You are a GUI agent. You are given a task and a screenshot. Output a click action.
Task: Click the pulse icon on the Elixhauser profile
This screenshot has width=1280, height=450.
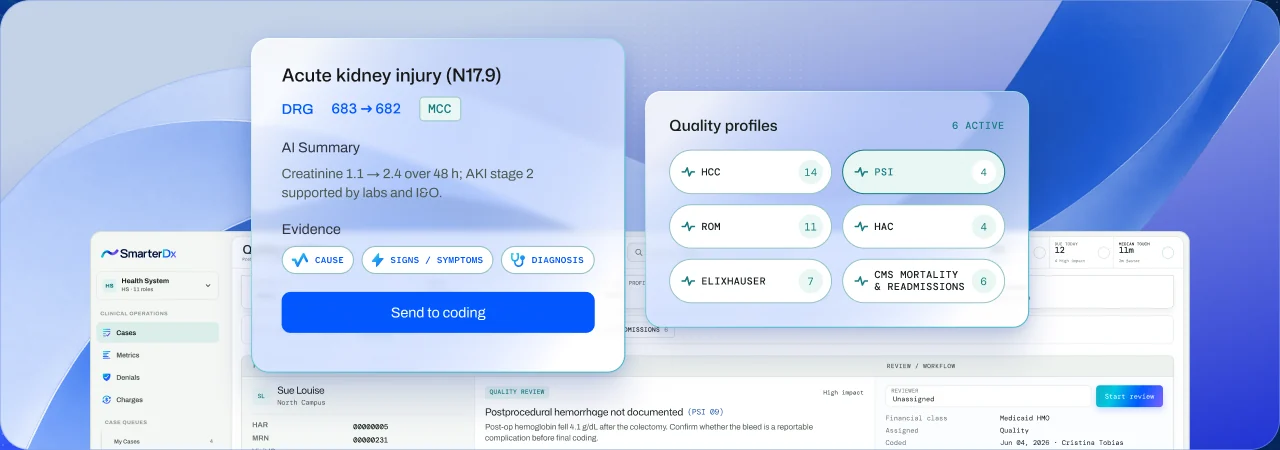point(688,281)
